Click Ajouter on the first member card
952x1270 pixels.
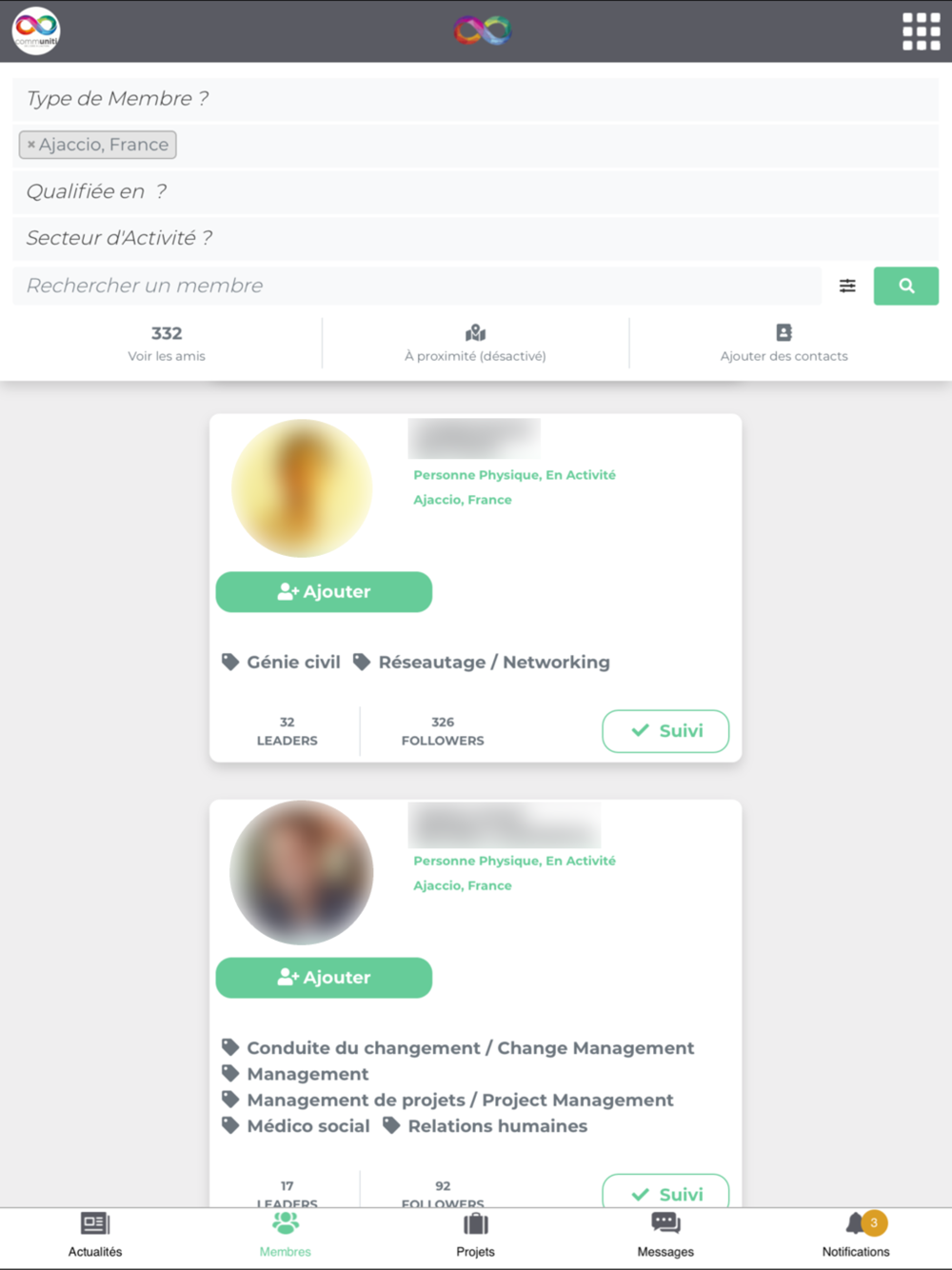tap(324, 592)
